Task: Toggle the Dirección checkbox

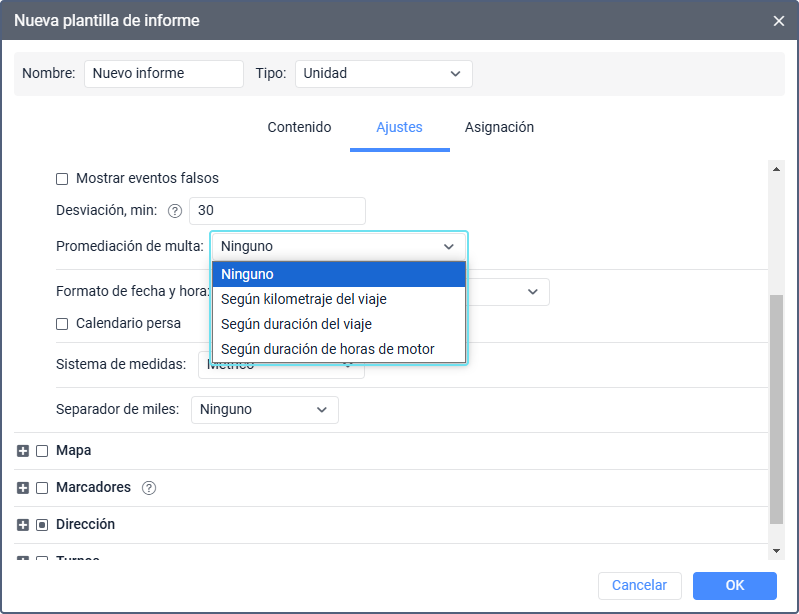Action: click(x=42, y=525)
